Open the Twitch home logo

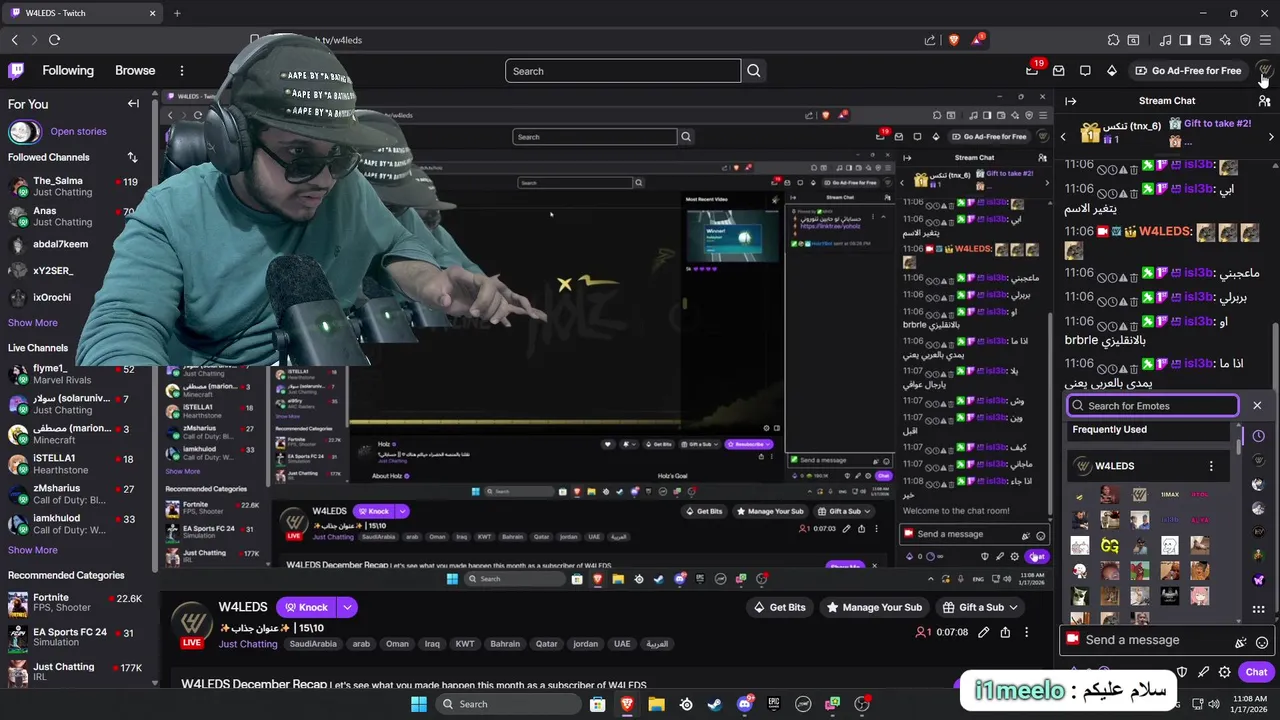tap(16, 71)
